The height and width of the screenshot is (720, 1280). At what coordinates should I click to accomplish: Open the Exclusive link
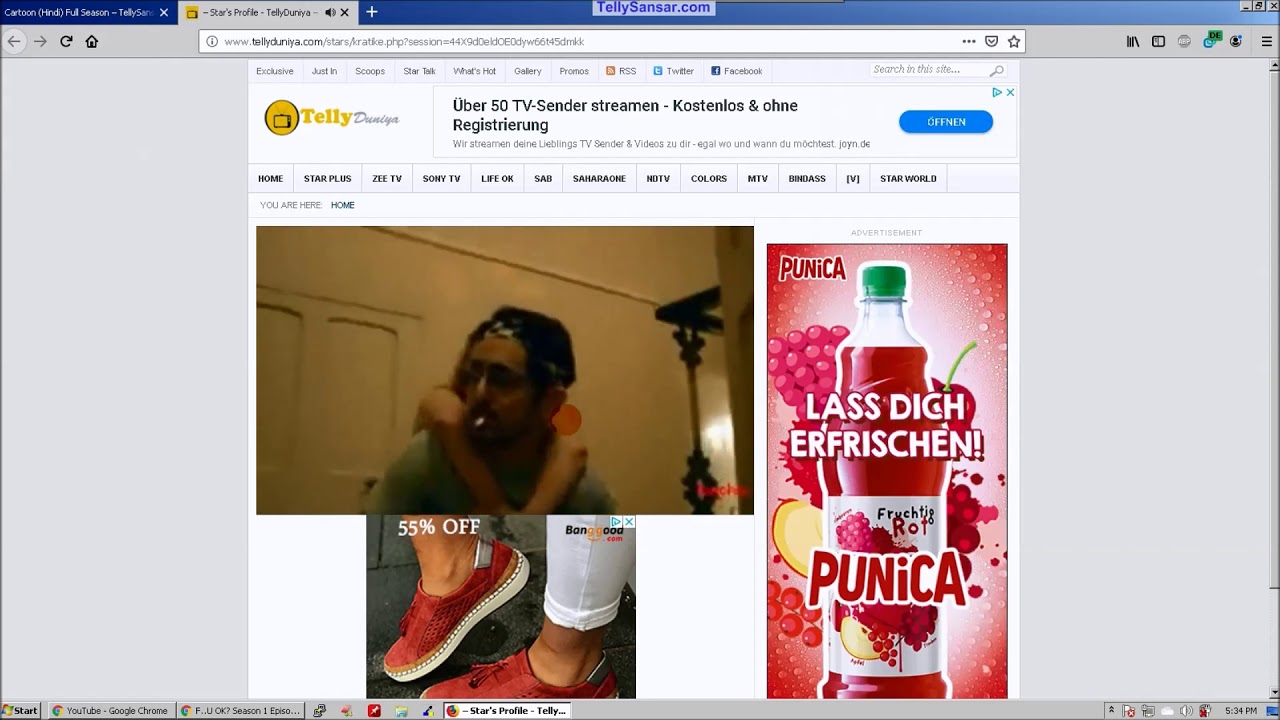pyautogui.click(x=274, y=71)
